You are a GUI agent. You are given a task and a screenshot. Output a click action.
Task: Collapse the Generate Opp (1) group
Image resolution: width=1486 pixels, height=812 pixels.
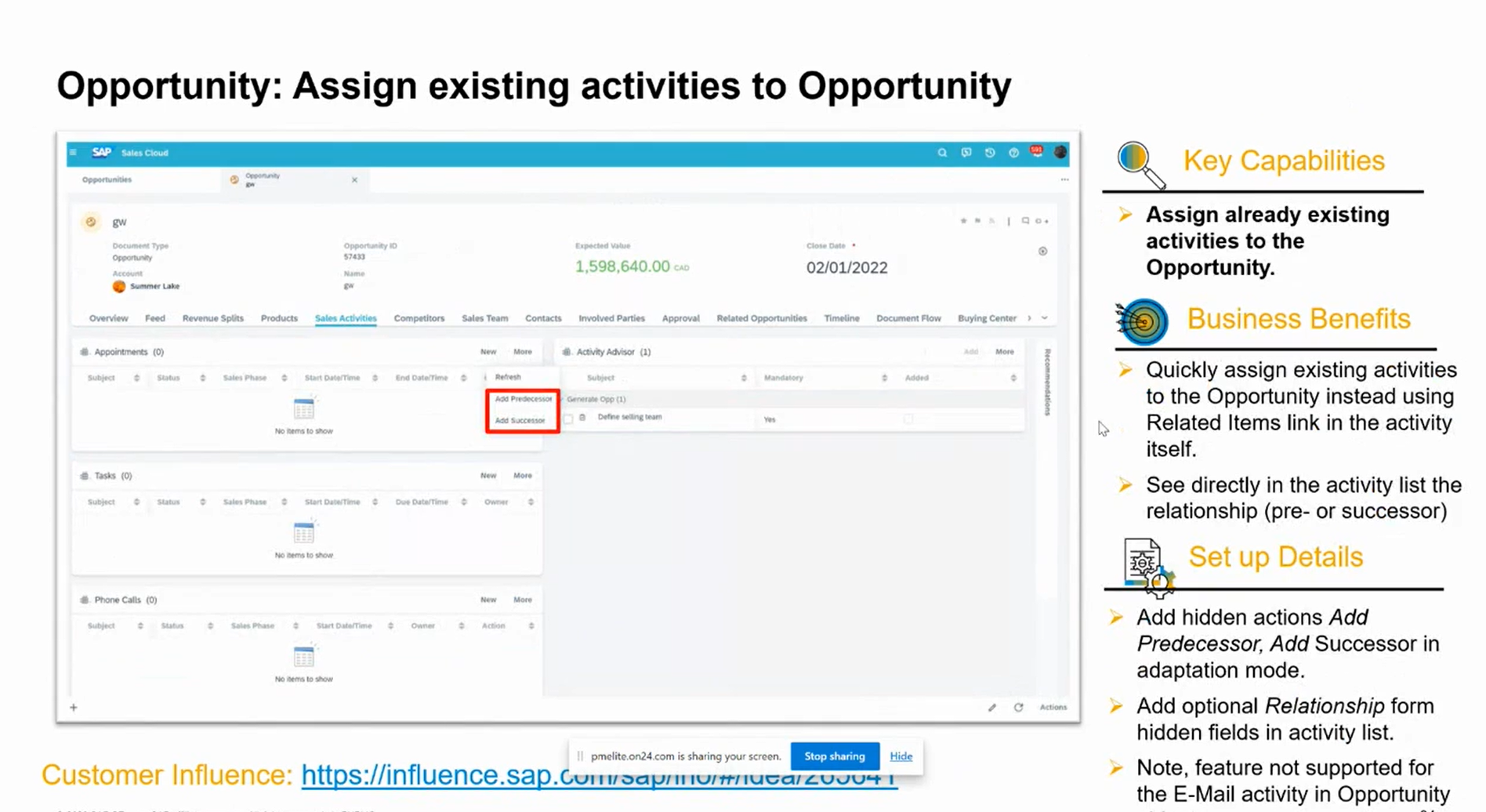pyautogui.click(x=562, y=399)
